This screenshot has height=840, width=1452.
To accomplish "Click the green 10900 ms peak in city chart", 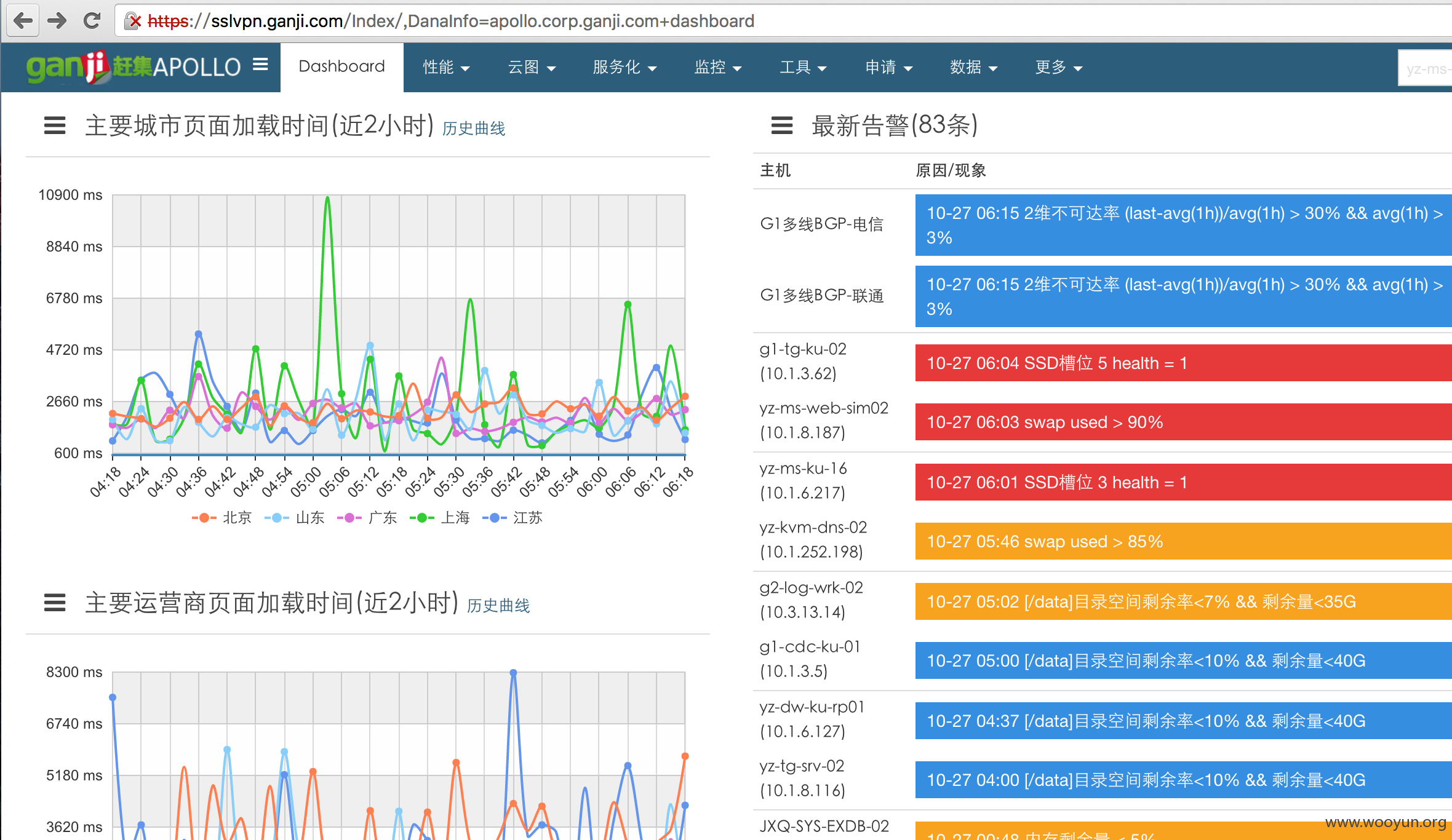I will pyautogui.click(x=327, y=197).
